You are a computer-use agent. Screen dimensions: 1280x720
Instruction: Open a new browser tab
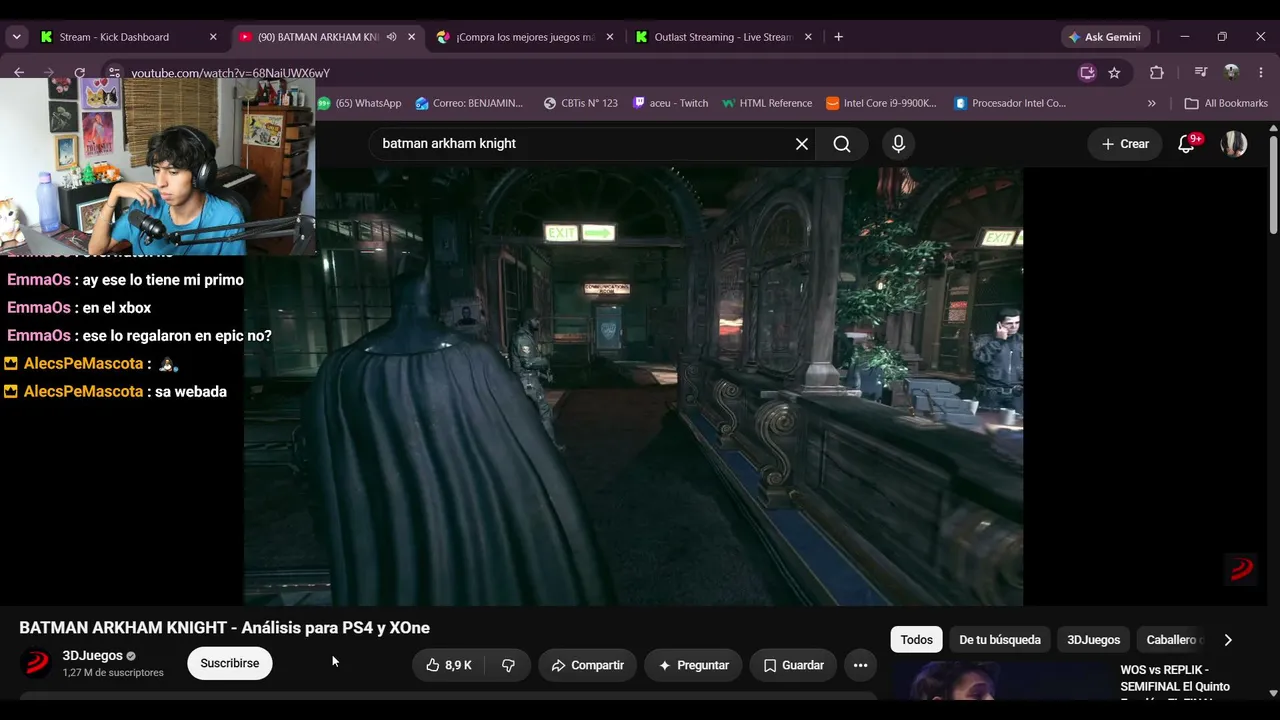tap(838, 37)
